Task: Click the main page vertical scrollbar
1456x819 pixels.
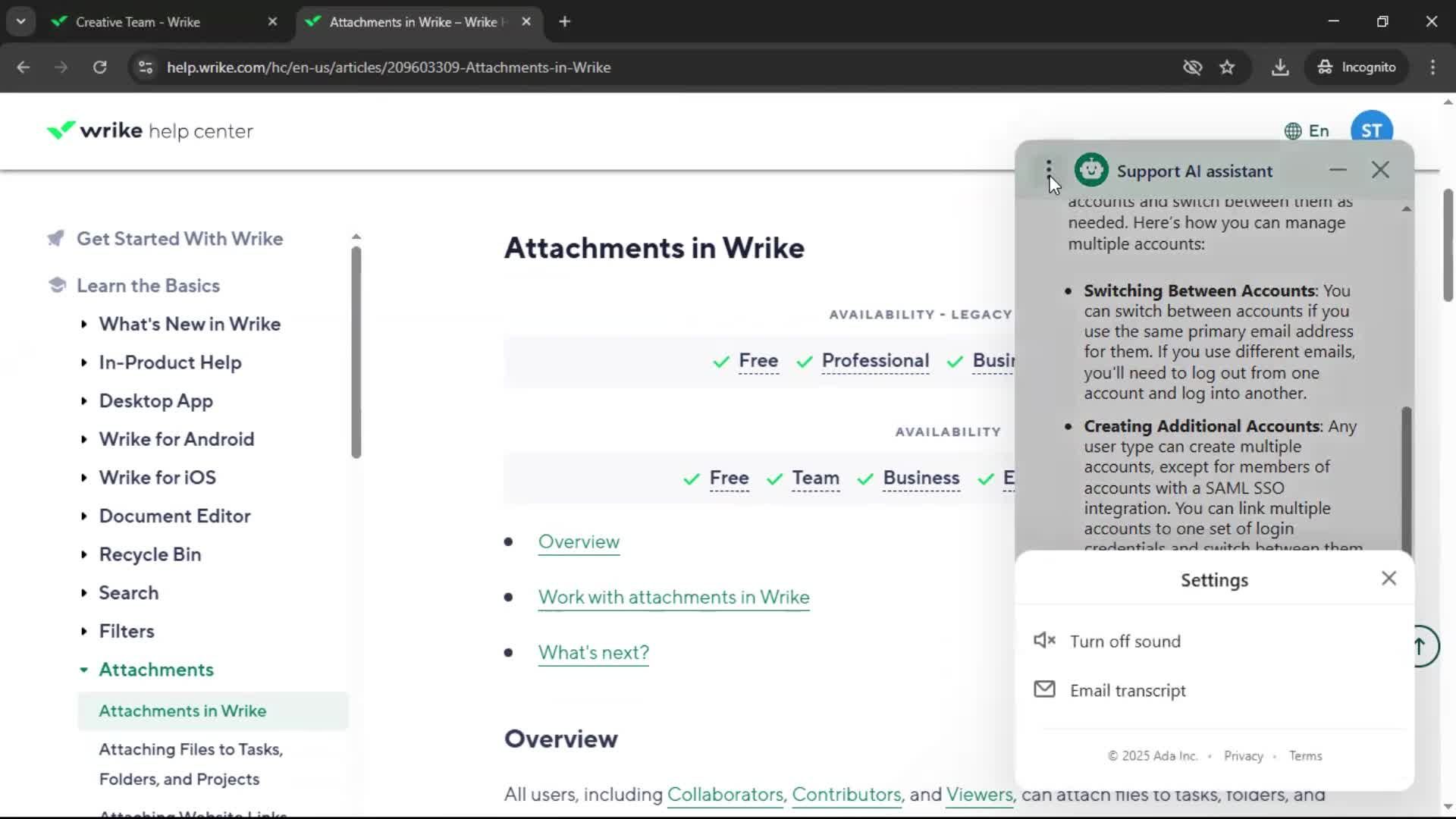Action: coord(1448,245)
